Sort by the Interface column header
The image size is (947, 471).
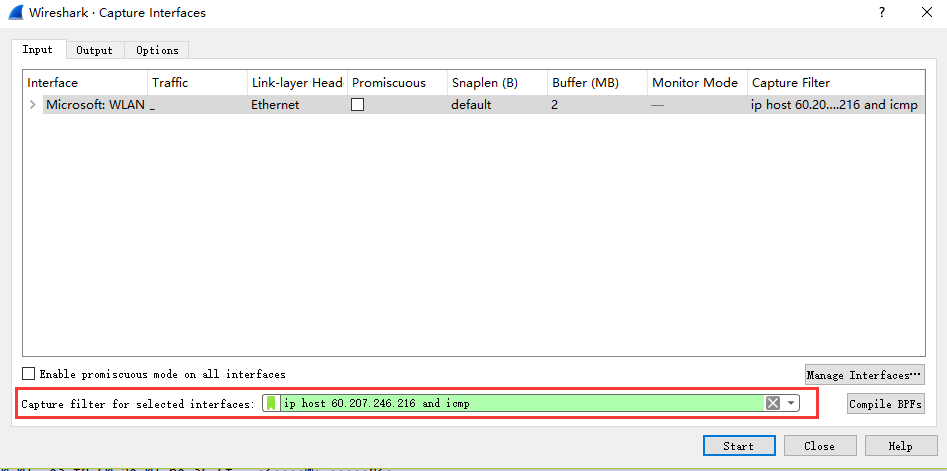[85, 83]
